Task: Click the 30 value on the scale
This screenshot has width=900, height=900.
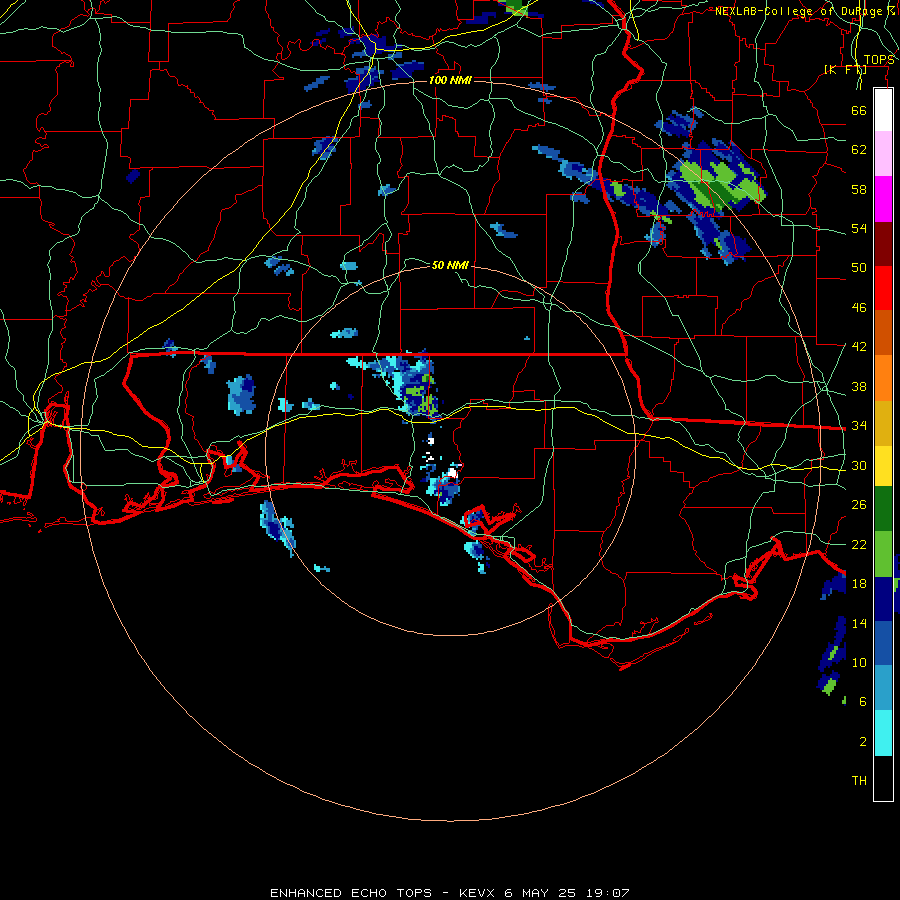Action: [x=859, y=465]
